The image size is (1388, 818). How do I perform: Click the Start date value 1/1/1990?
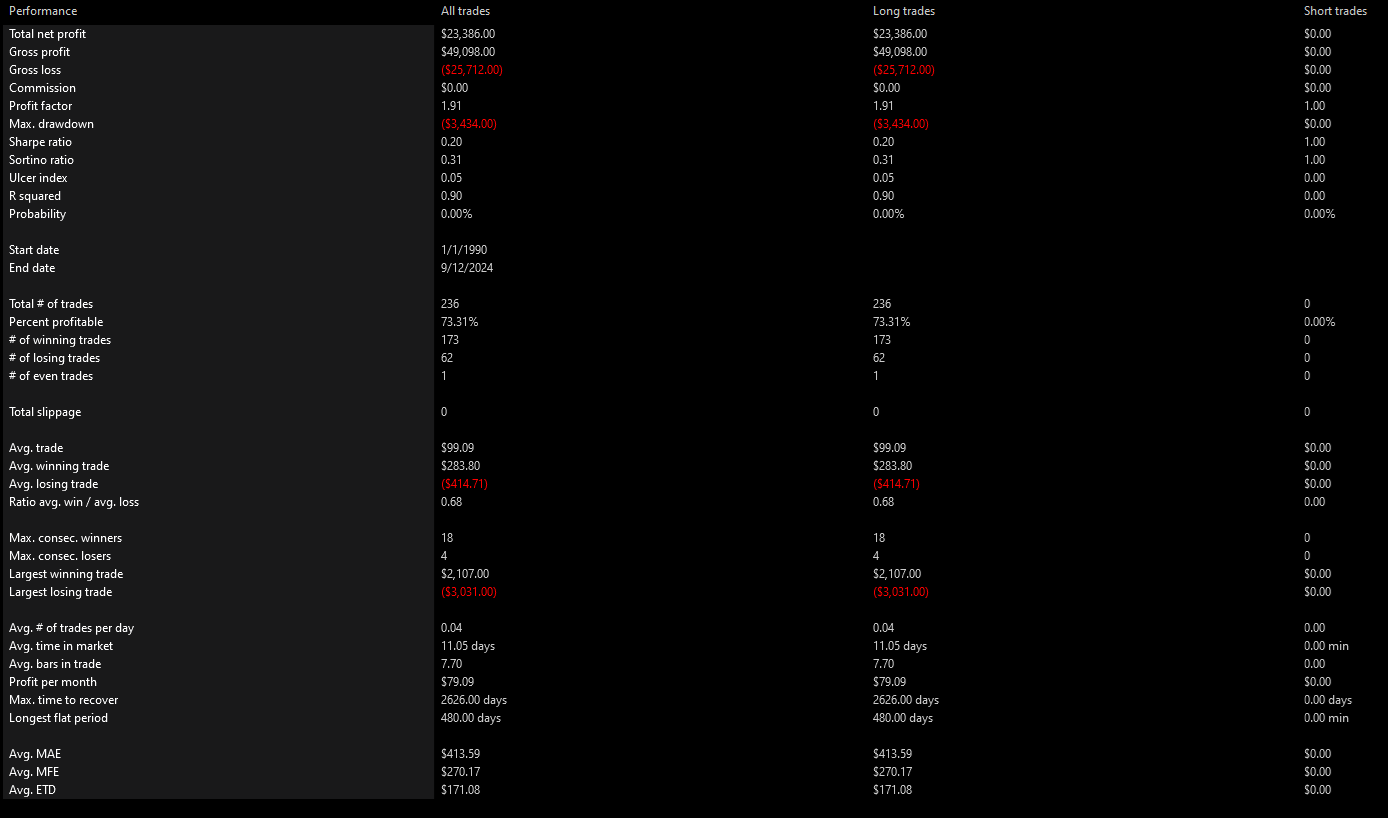pos(464,250)
